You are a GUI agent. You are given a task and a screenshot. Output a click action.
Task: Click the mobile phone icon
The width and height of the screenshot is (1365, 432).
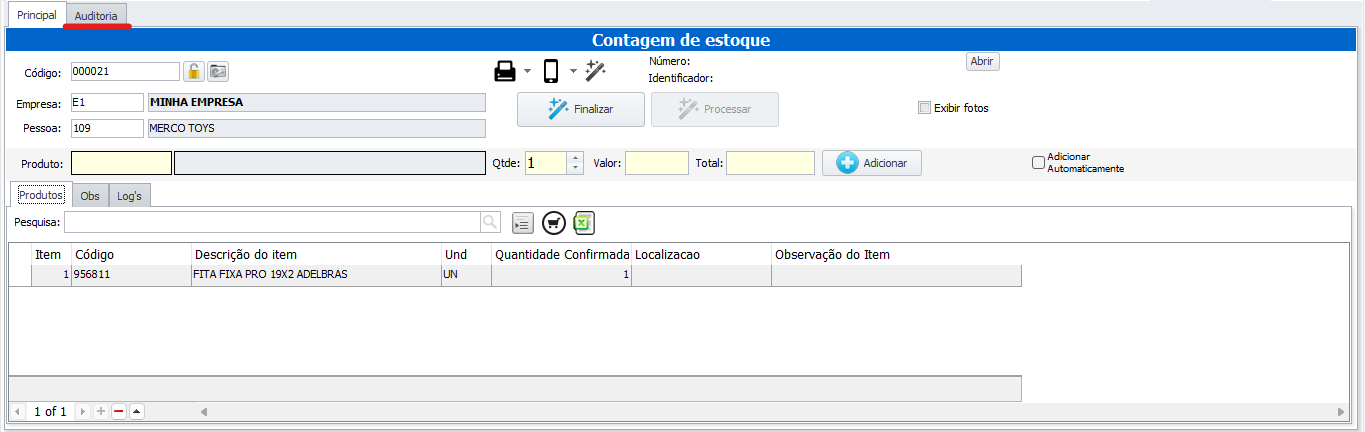coord(551,71)
